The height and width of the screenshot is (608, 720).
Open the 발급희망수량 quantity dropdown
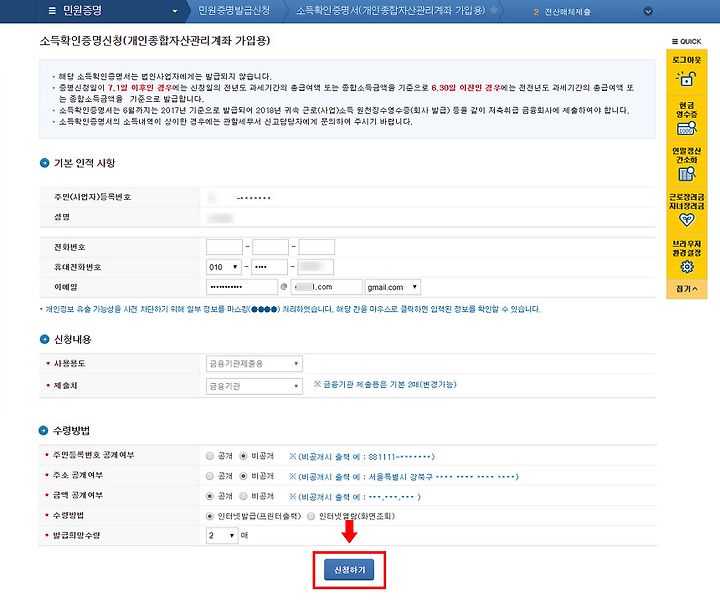click(222, 535)
